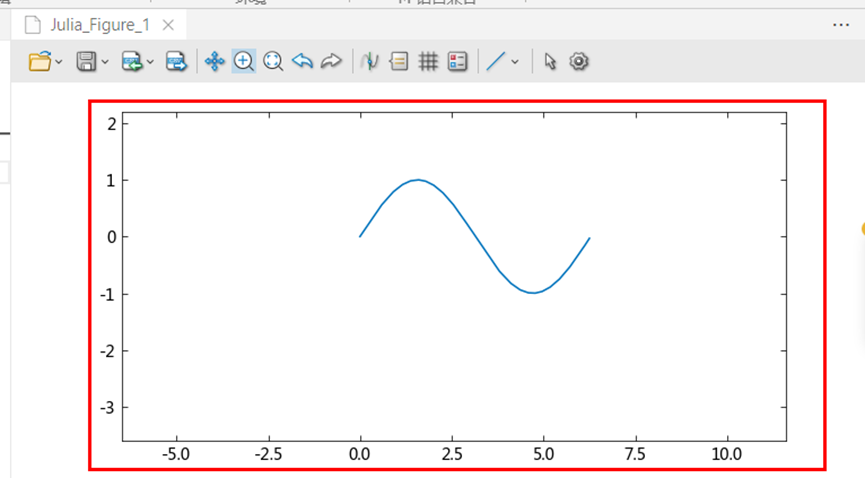Image resolution: width=865 pixels, height=478 pixels.
Task: Click the y-axis label -3
Action: pyautogui.click(x=108, y=408)
